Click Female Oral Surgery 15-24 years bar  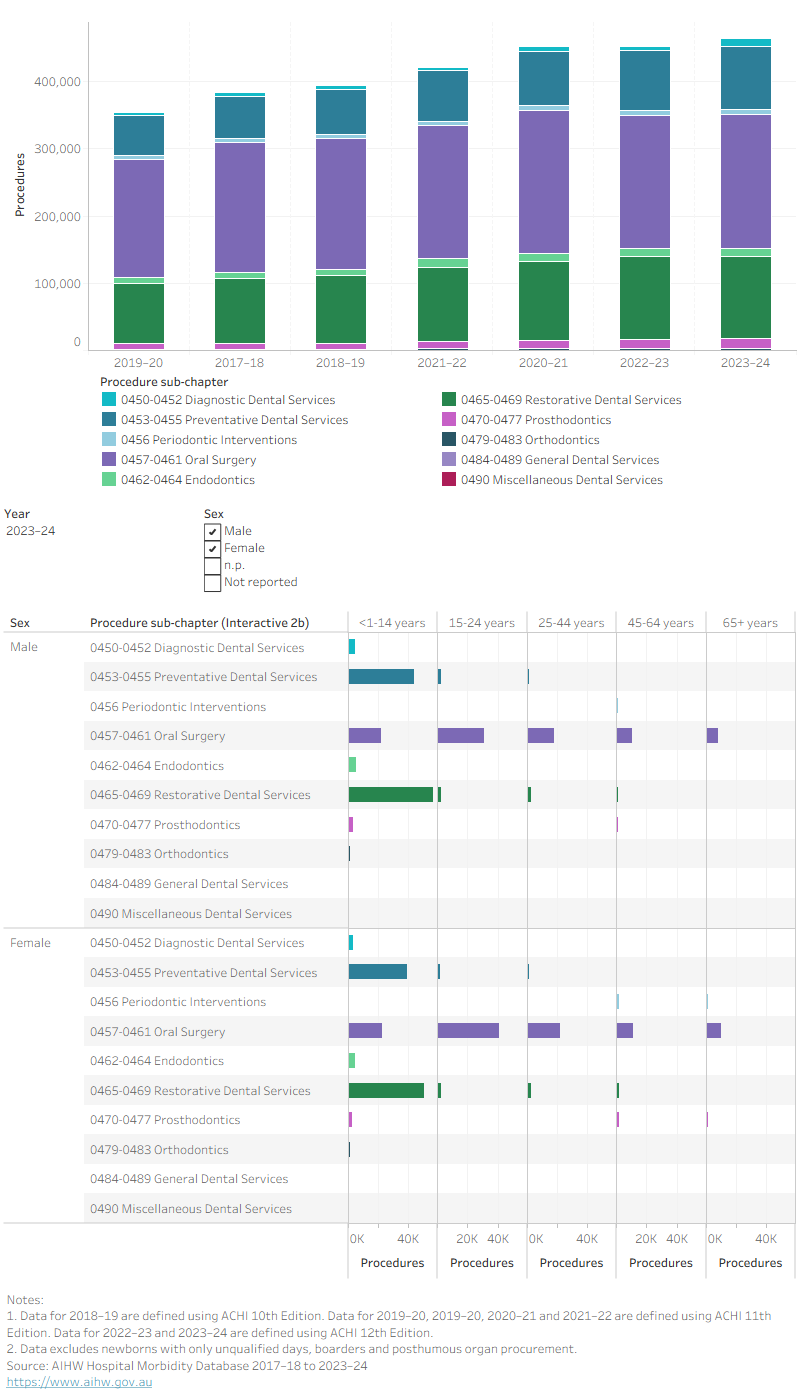pyautogui.click(x=468, y=1031)
